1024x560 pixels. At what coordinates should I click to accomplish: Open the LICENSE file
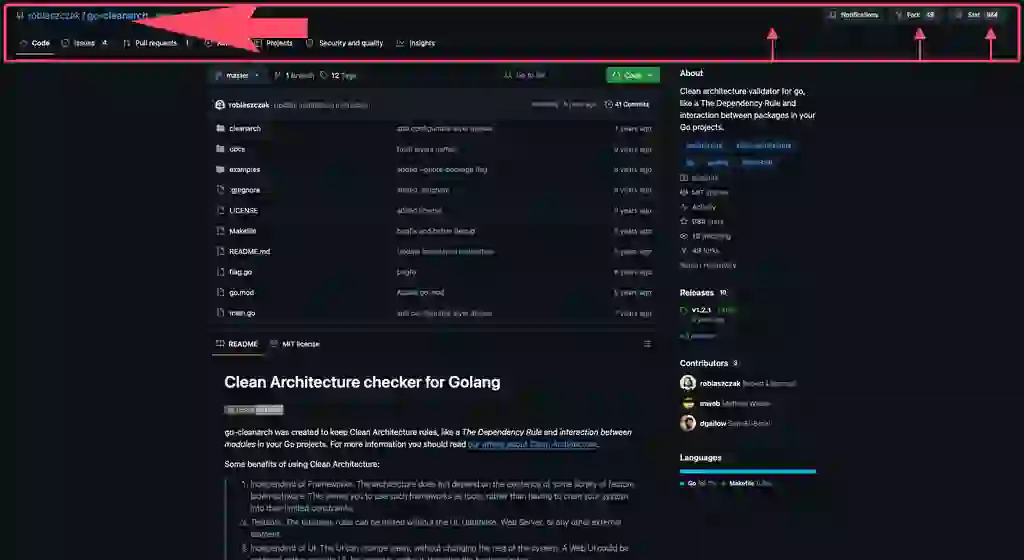click(243, 211)
